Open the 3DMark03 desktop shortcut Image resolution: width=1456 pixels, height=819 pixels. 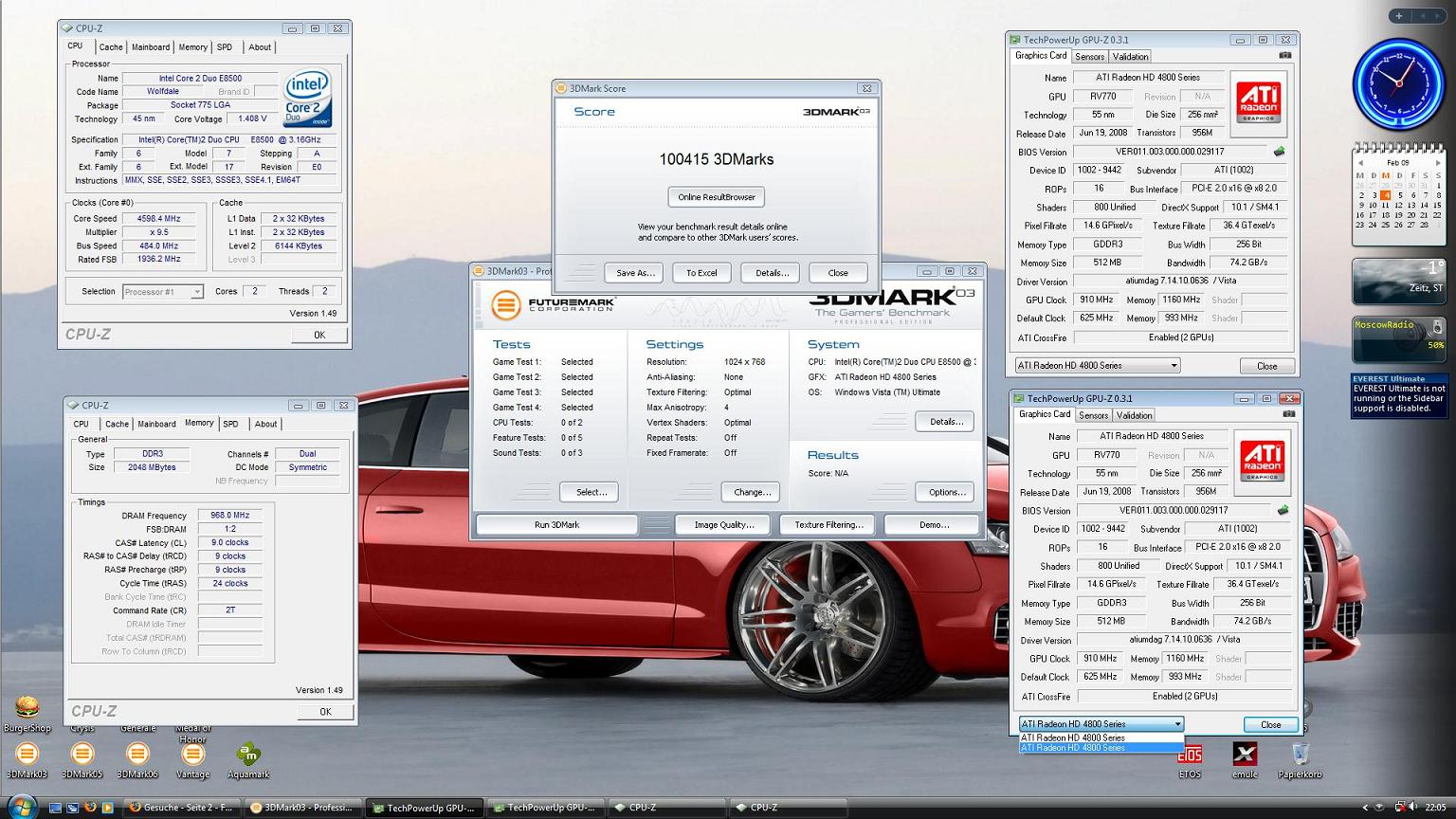click(27, 761)
